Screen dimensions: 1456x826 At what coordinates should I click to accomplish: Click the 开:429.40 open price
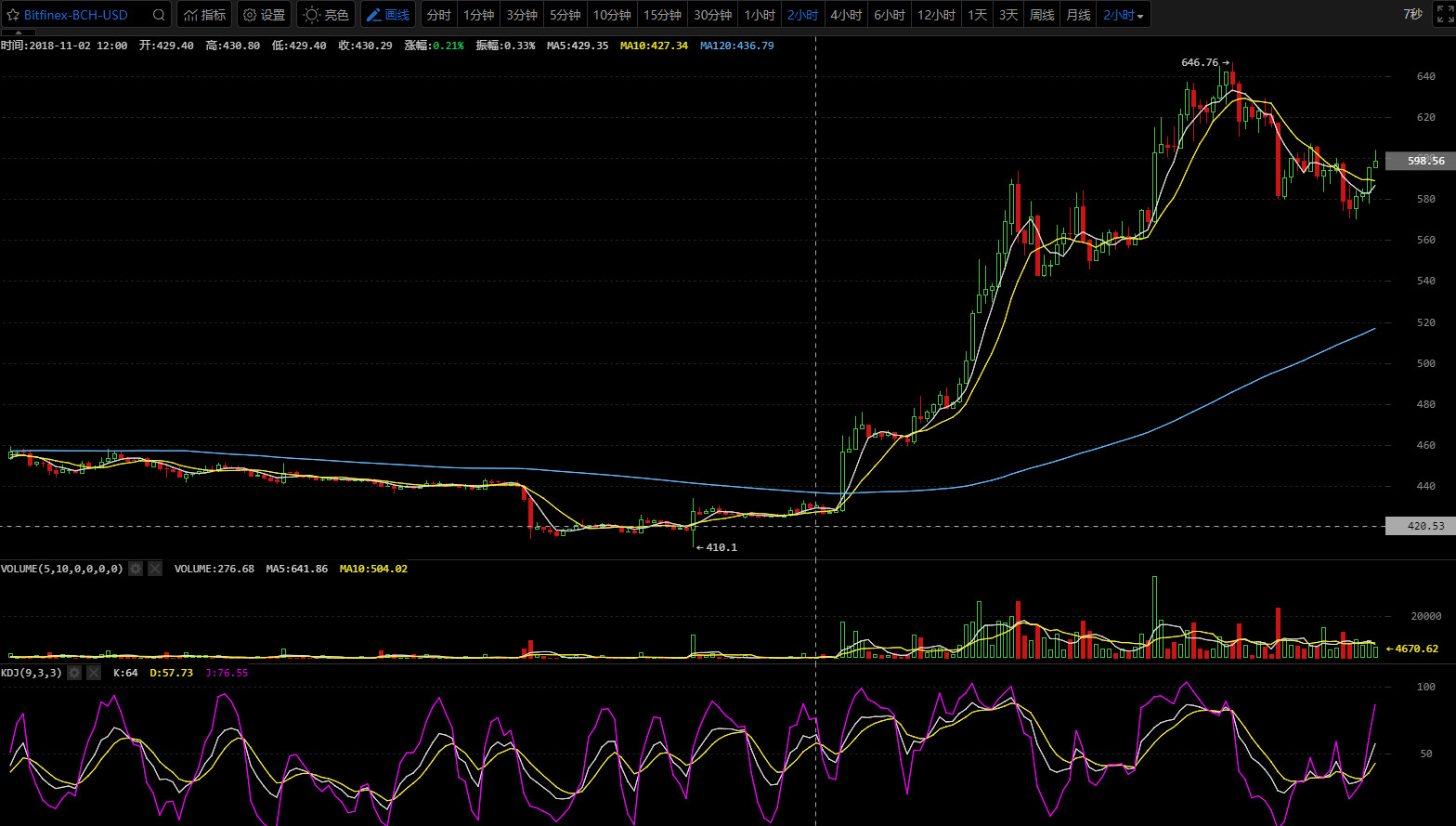coord(166,46)
